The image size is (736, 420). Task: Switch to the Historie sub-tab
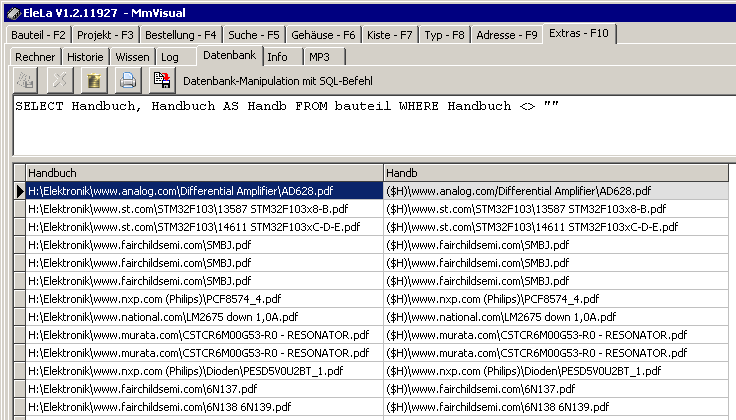[x=85, y=57]
